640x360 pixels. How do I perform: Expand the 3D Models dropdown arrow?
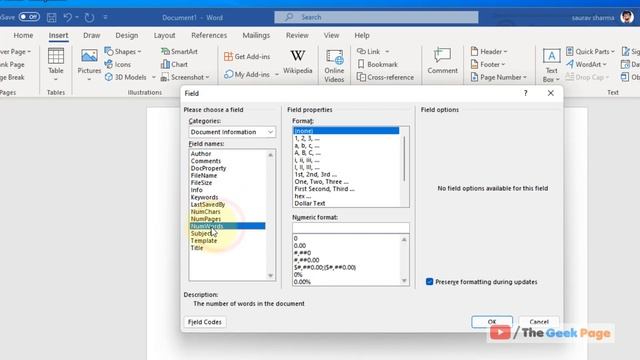point(154,77)
